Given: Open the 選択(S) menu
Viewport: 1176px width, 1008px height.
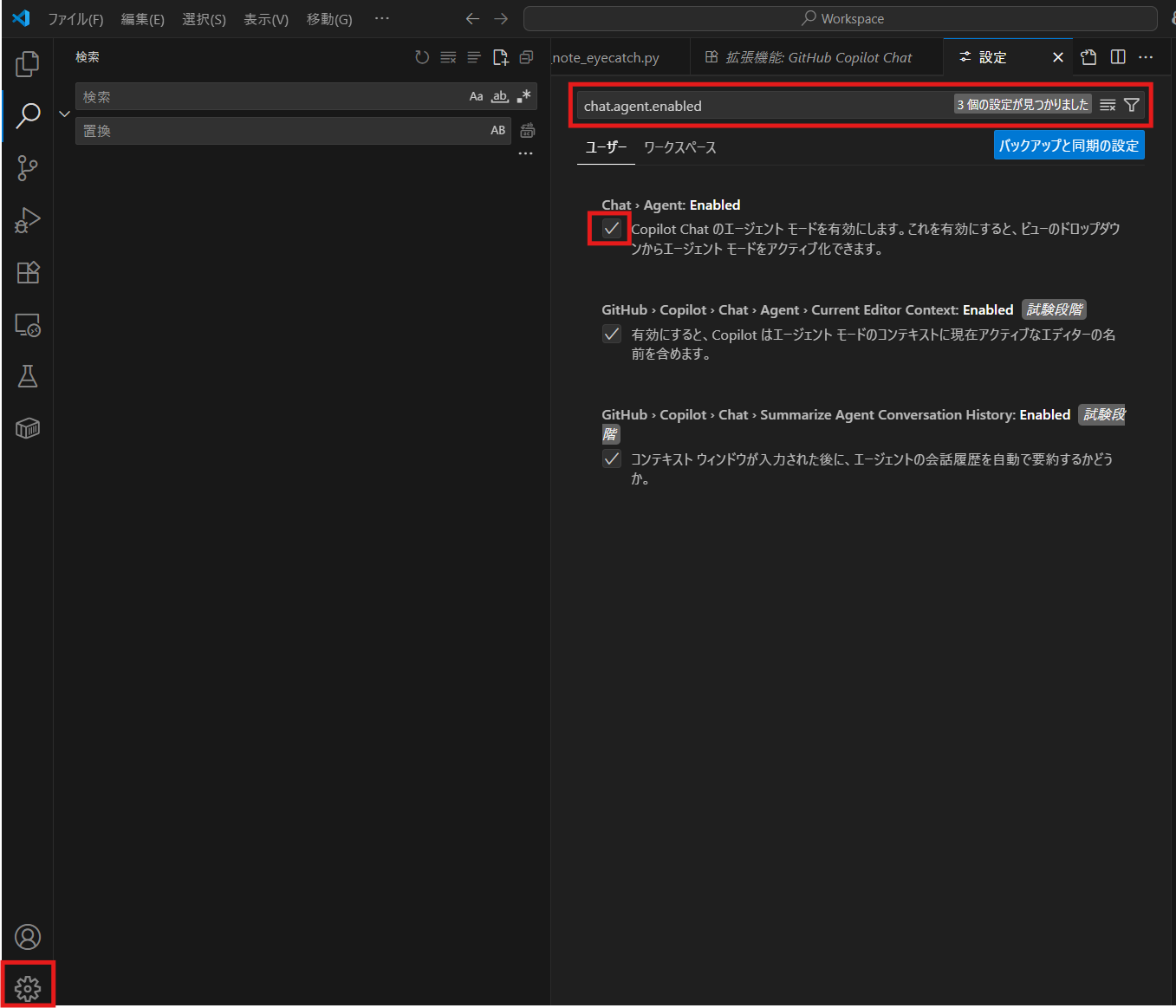Looking at the screenshot, I should pyautogui.click(x=204, y=19).
